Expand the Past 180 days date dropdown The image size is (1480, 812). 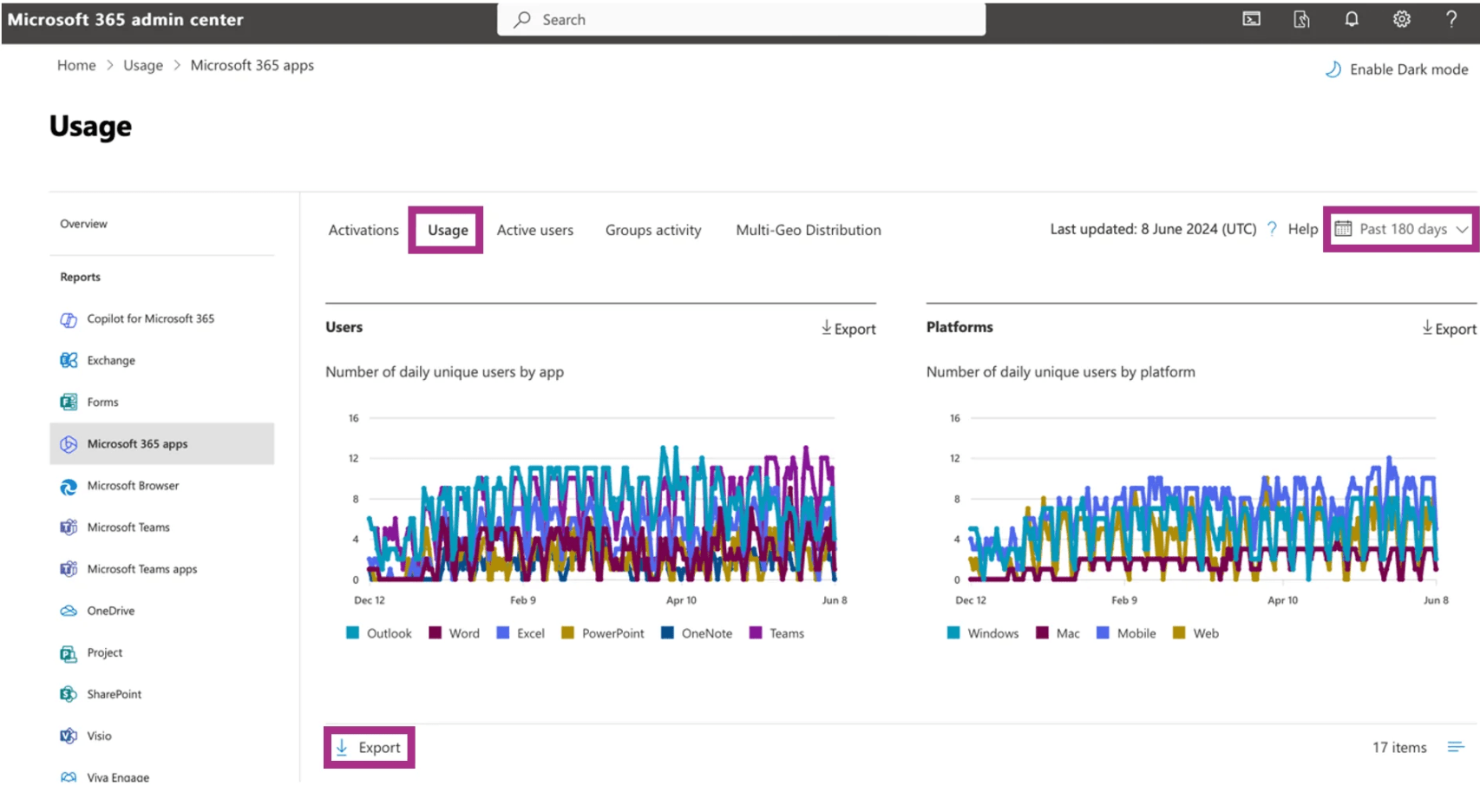[x=1401, y=230]
